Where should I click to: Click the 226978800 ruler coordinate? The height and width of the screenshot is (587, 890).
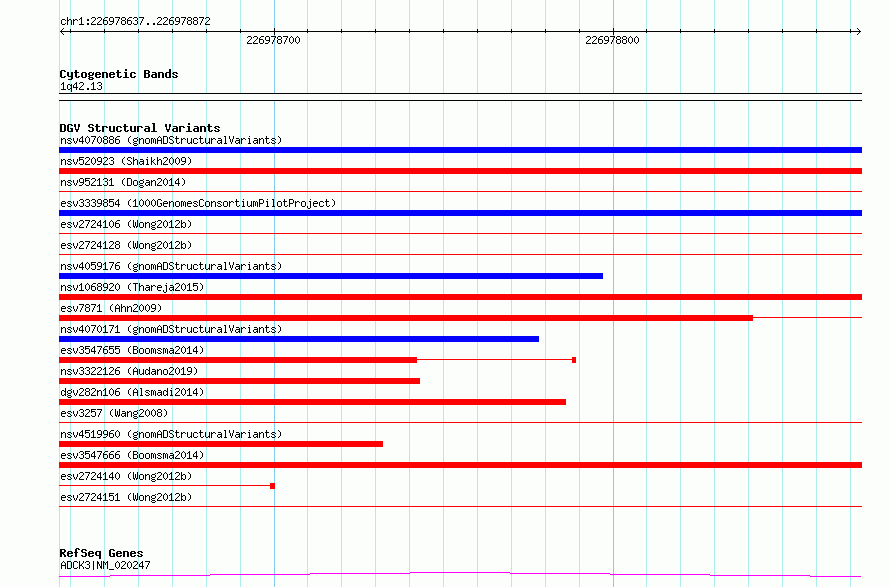[x=612, y=40]
